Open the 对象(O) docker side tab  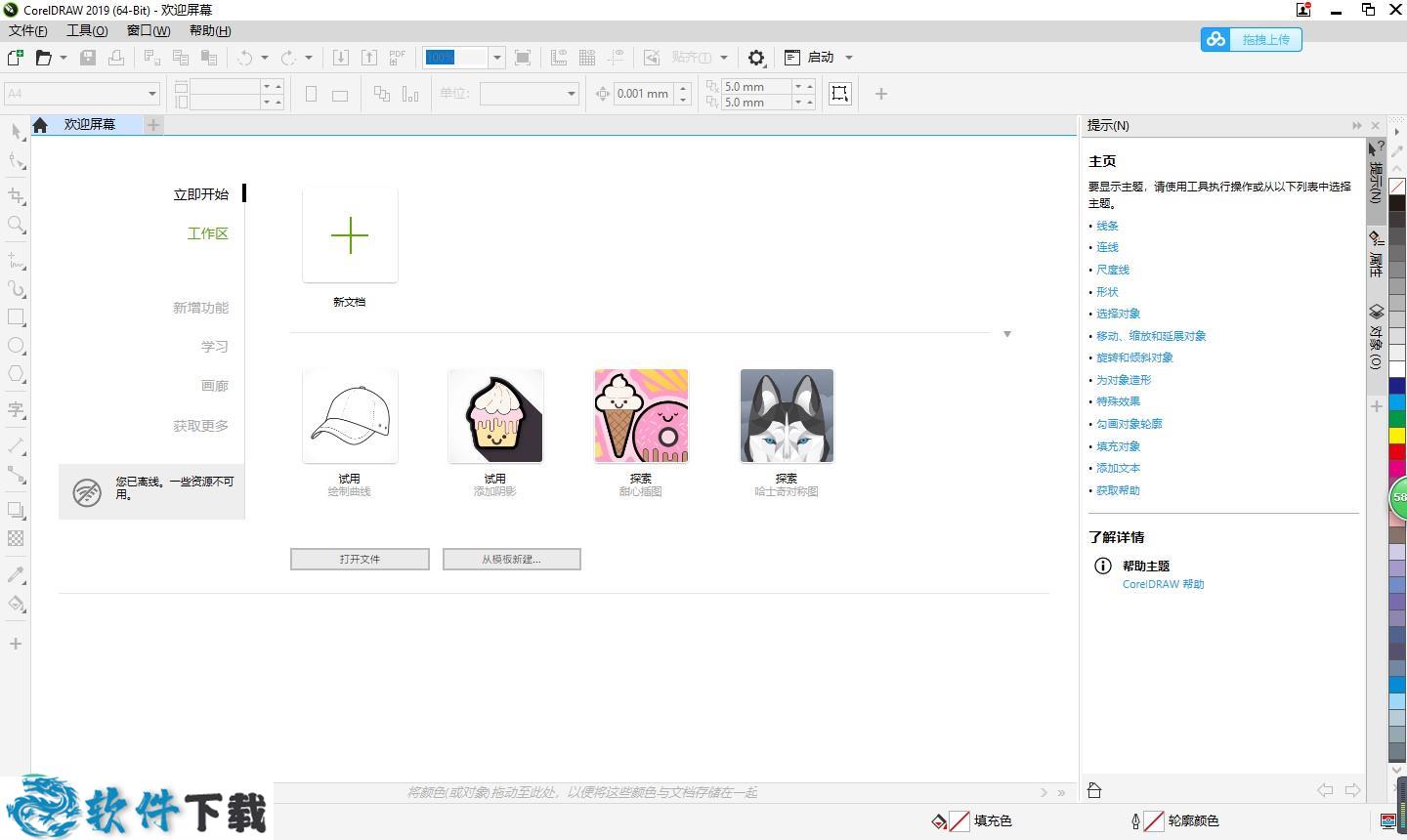(x=1376, y=338)
